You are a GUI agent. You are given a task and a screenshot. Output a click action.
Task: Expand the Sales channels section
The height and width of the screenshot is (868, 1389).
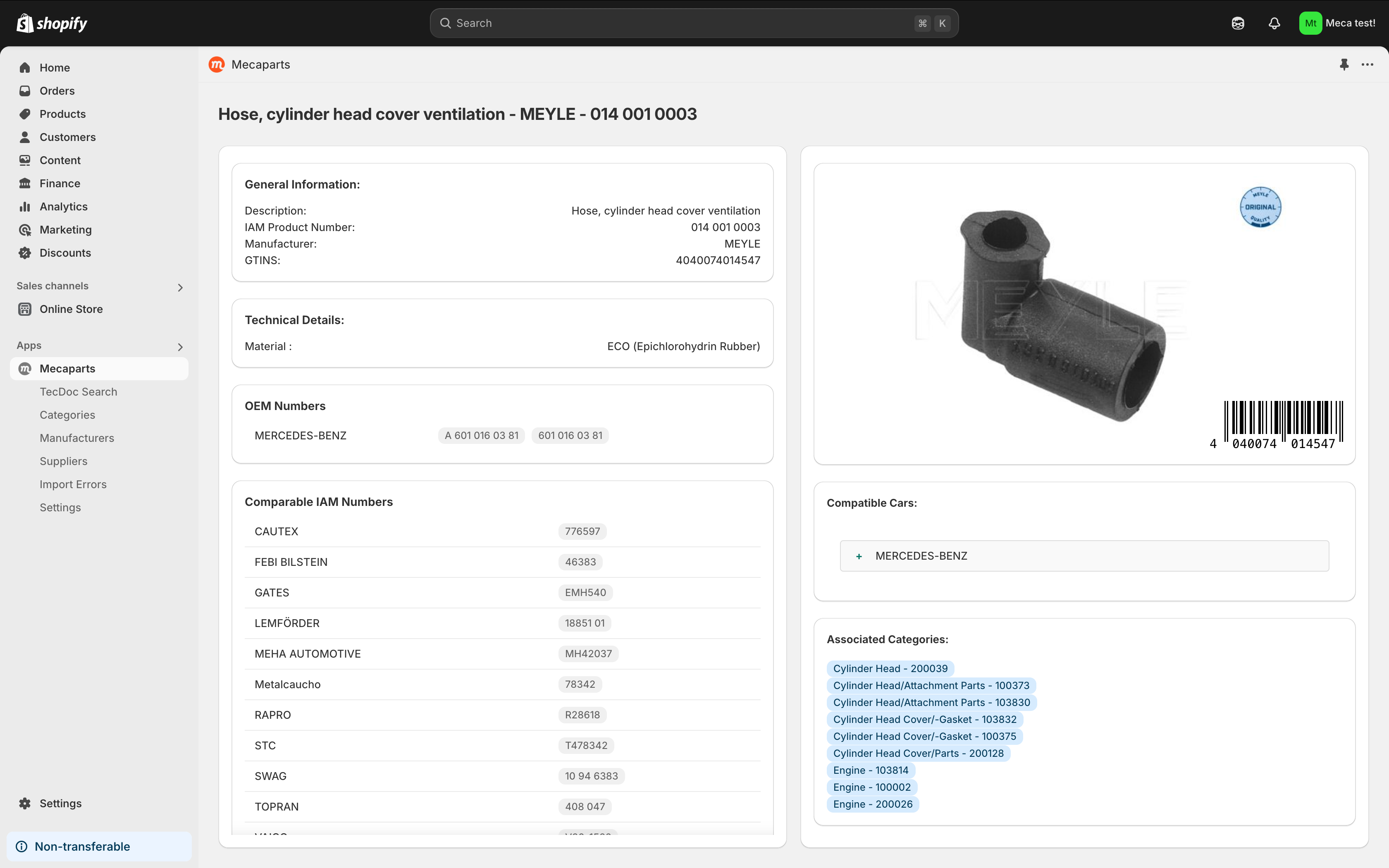click(x=180, y=287)
